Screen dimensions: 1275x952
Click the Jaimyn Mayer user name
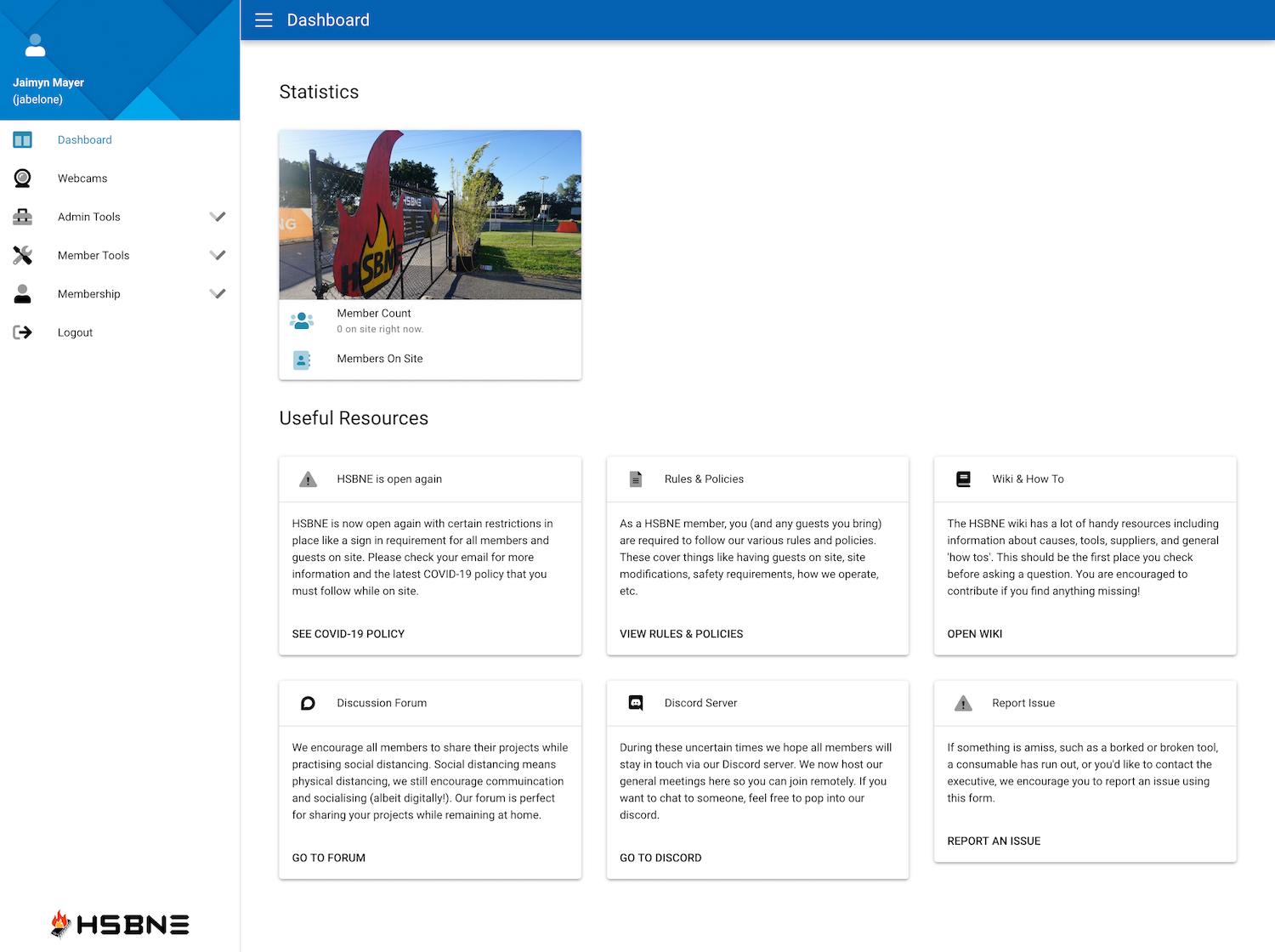(x=48, y=82)
